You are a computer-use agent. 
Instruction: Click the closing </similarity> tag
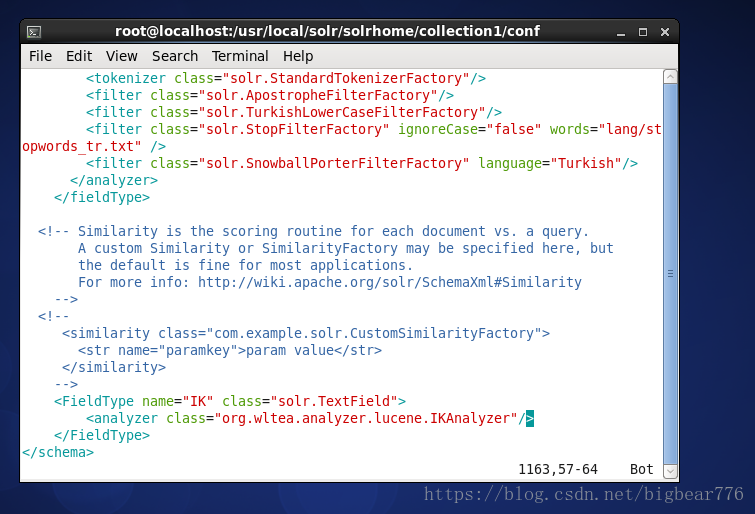[114, 367]
